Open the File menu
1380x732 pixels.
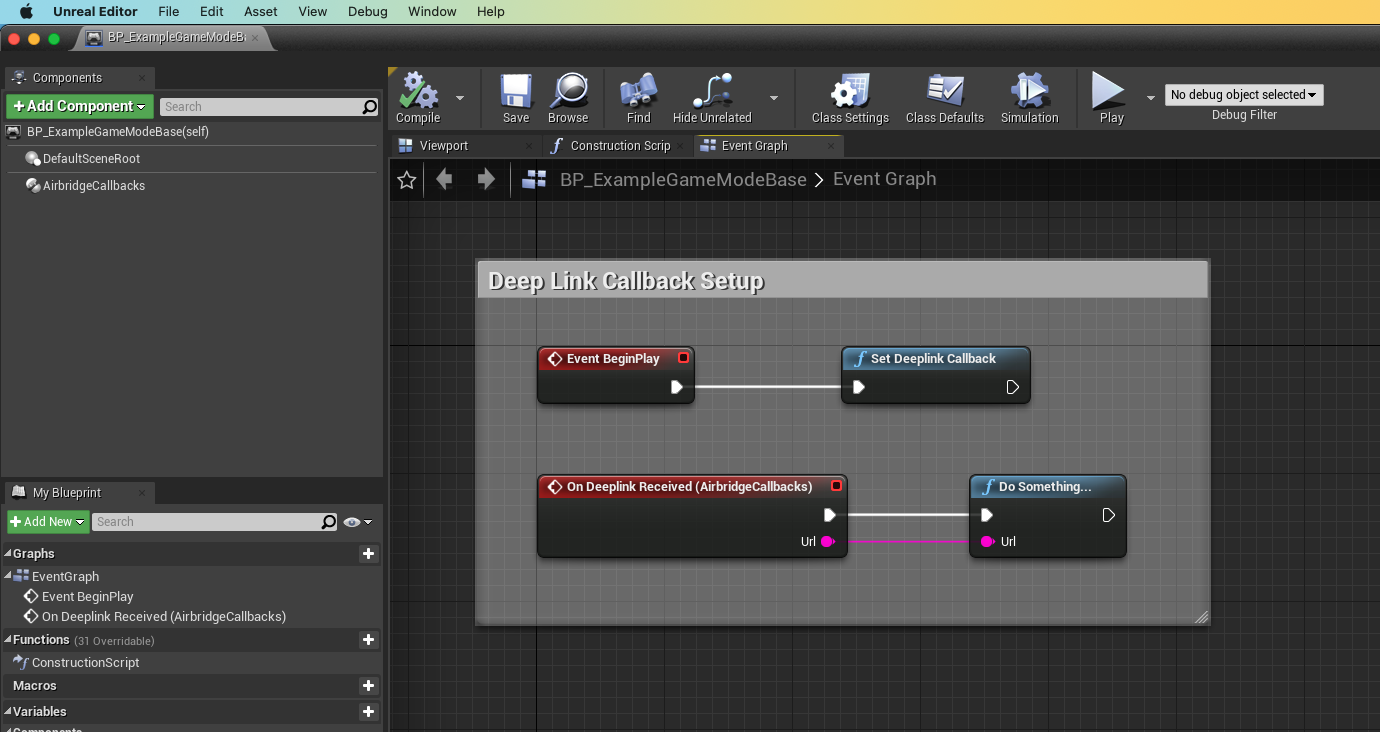tap(169, 12)
